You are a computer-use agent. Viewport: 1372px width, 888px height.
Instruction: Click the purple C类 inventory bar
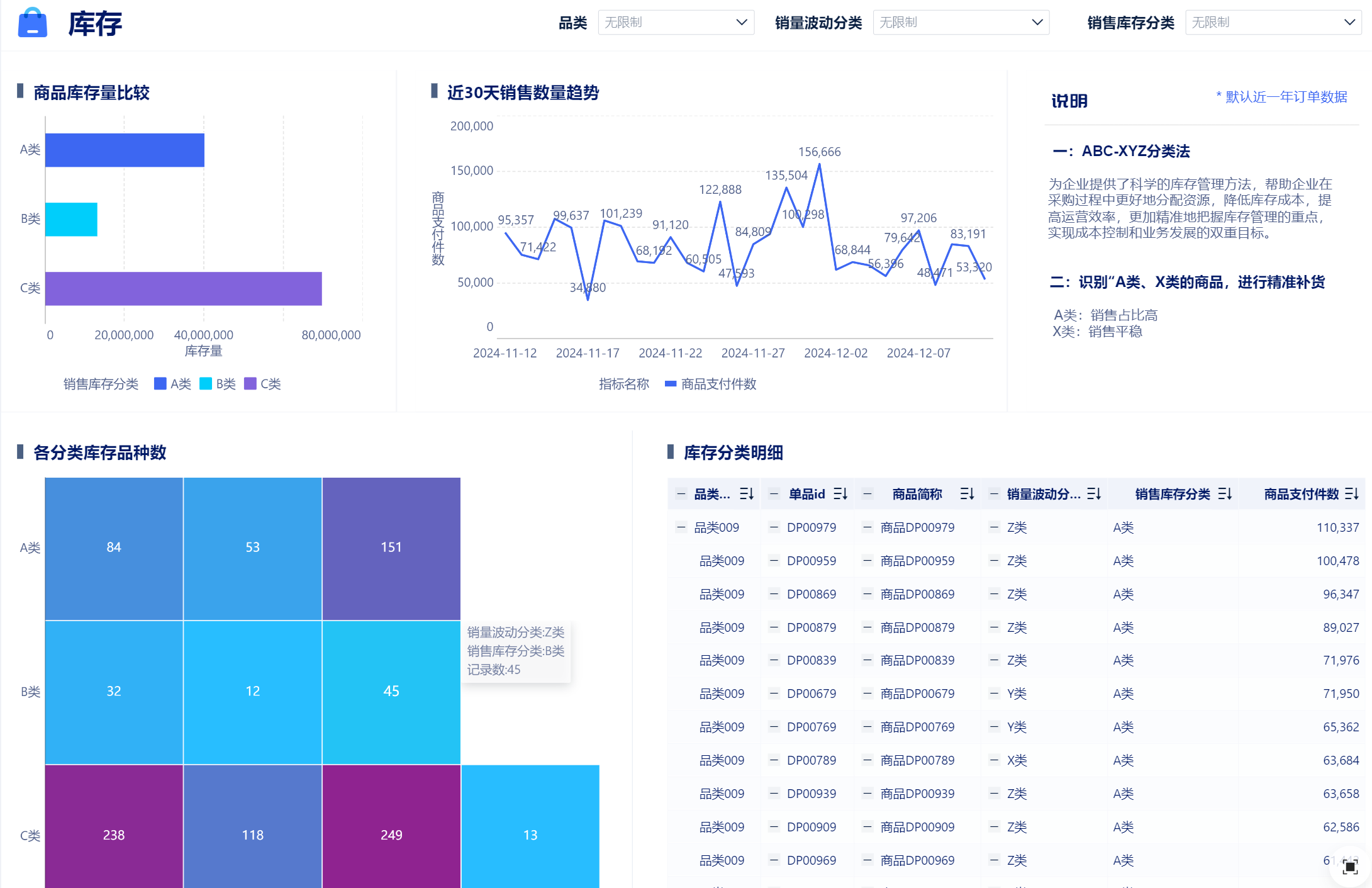click(x=183, y=288)
